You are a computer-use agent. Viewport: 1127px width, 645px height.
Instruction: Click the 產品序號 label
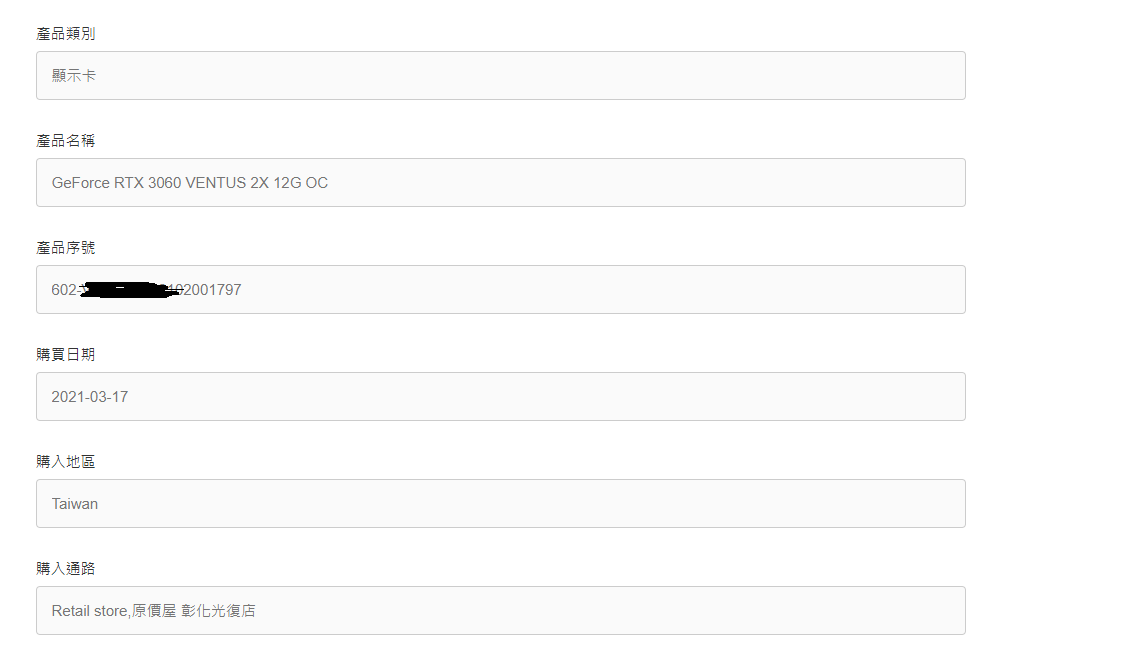click(x=65, y=248)
